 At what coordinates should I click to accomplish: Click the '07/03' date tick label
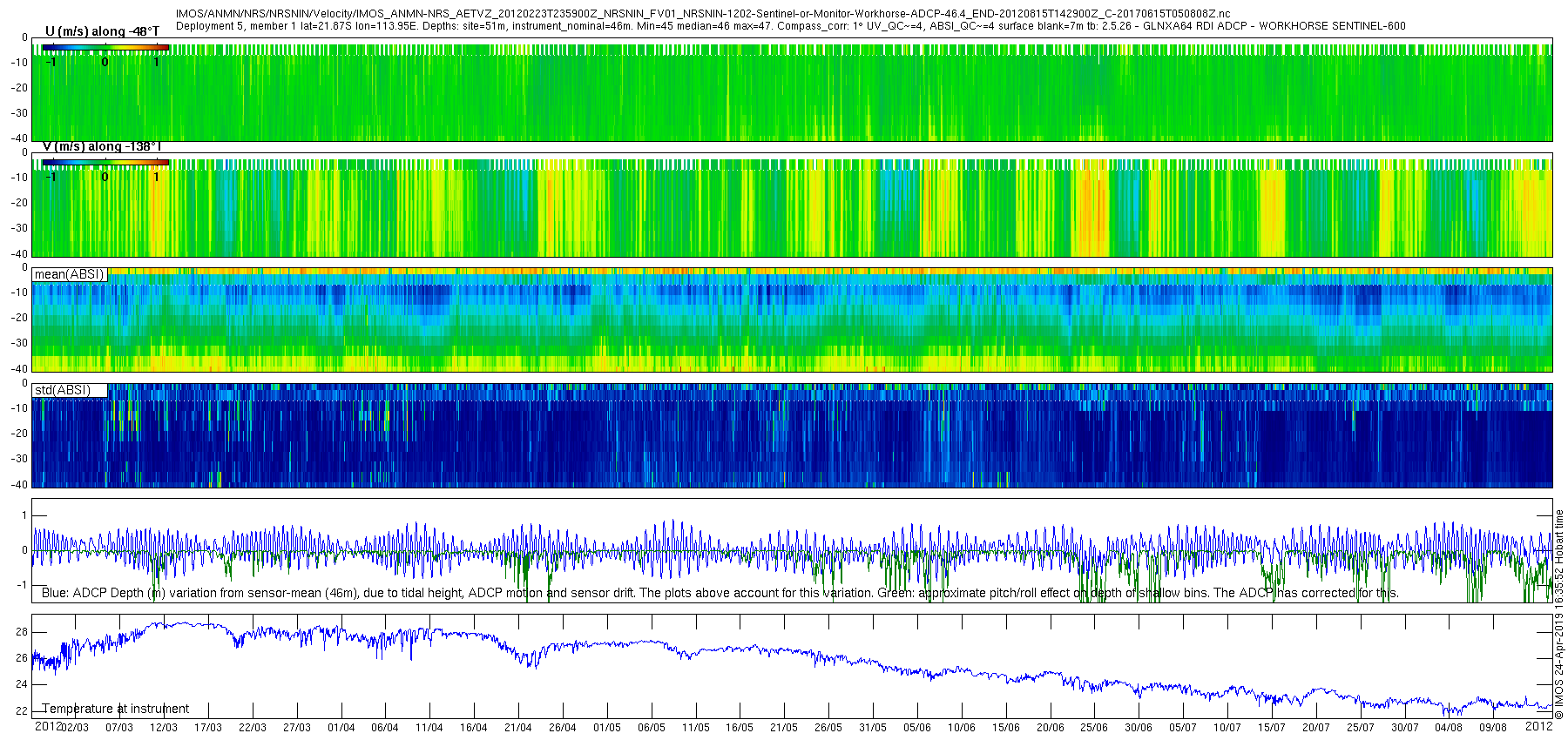[119, 728]
